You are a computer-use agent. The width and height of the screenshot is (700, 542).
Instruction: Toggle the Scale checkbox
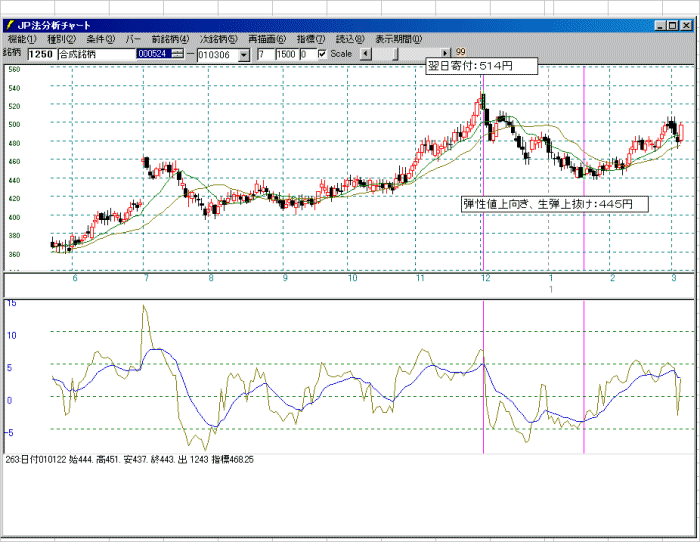[322, 53]
